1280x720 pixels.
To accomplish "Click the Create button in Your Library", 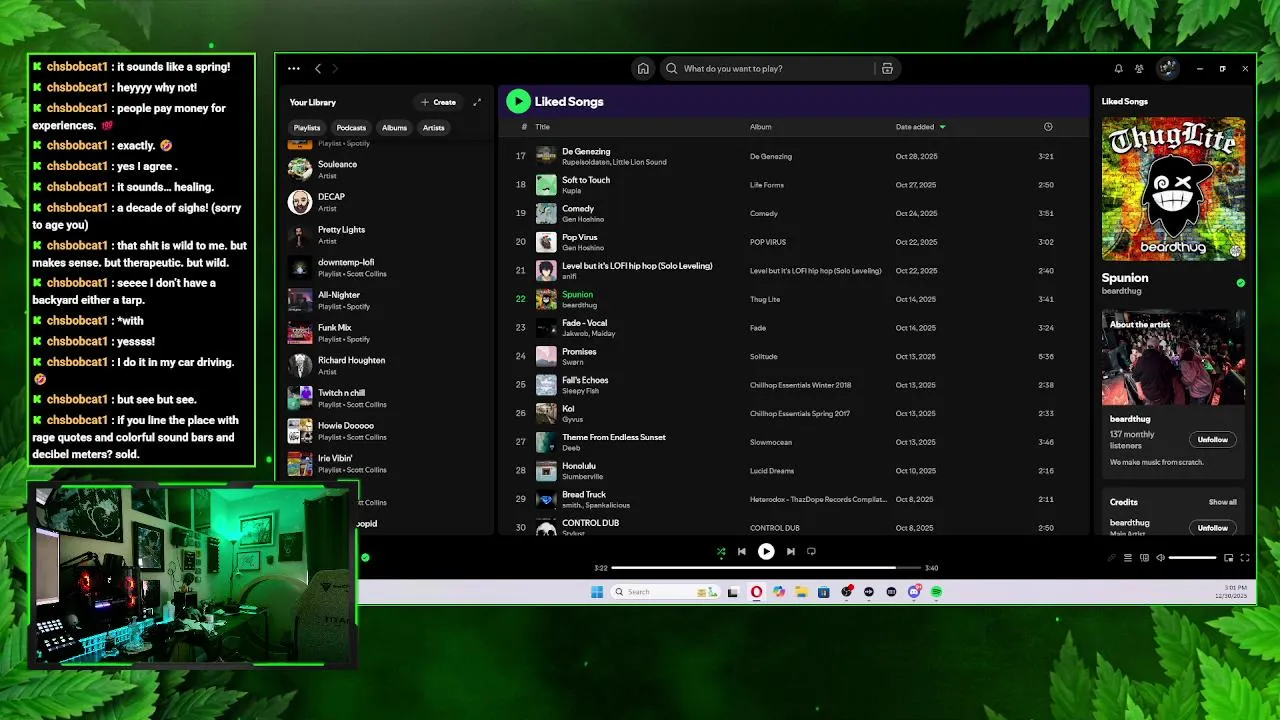I will coord(439,102).
